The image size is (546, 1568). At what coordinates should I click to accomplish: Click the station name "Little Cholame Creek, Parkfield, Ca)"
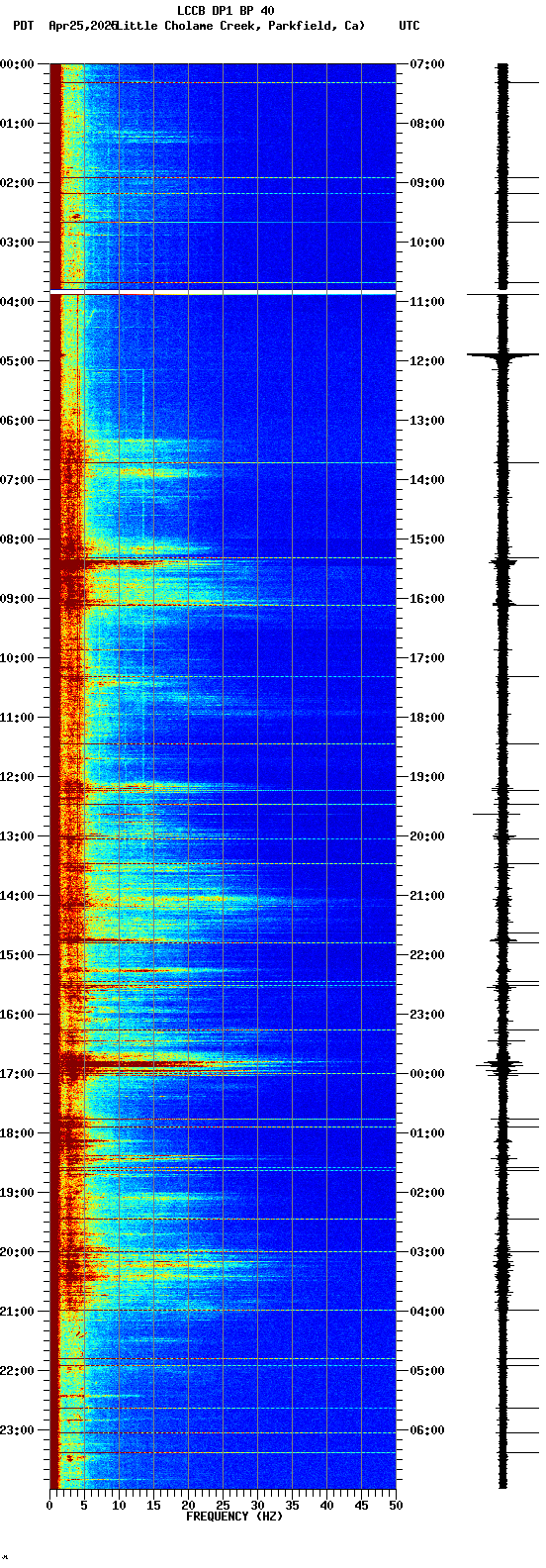(240, 26)
